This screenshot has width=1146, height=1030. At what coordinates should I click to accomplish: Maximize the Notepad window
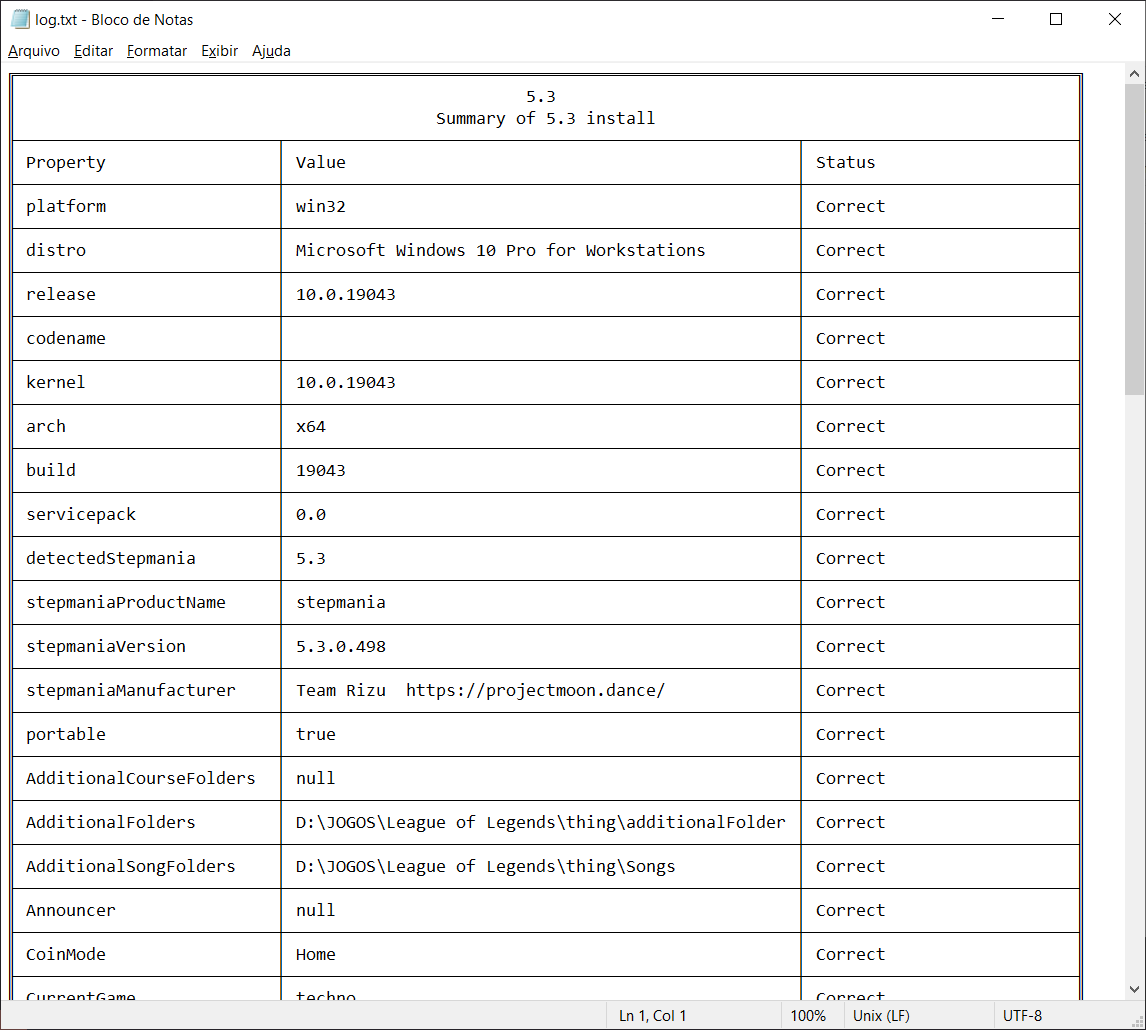(1056, 19)
